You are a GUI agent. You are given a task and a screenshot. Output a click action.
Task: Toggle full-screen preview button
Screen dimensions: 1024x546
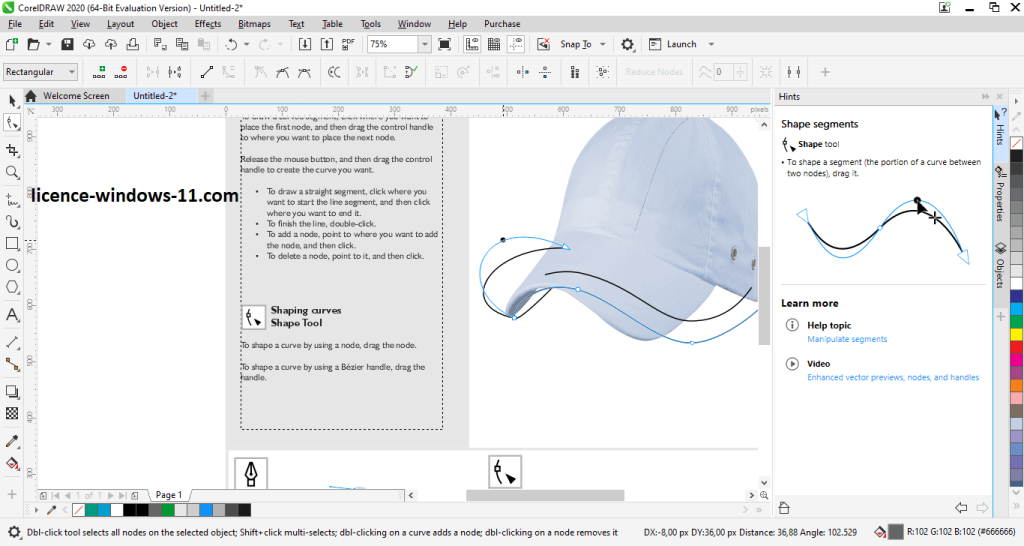(x=445, y=44)
